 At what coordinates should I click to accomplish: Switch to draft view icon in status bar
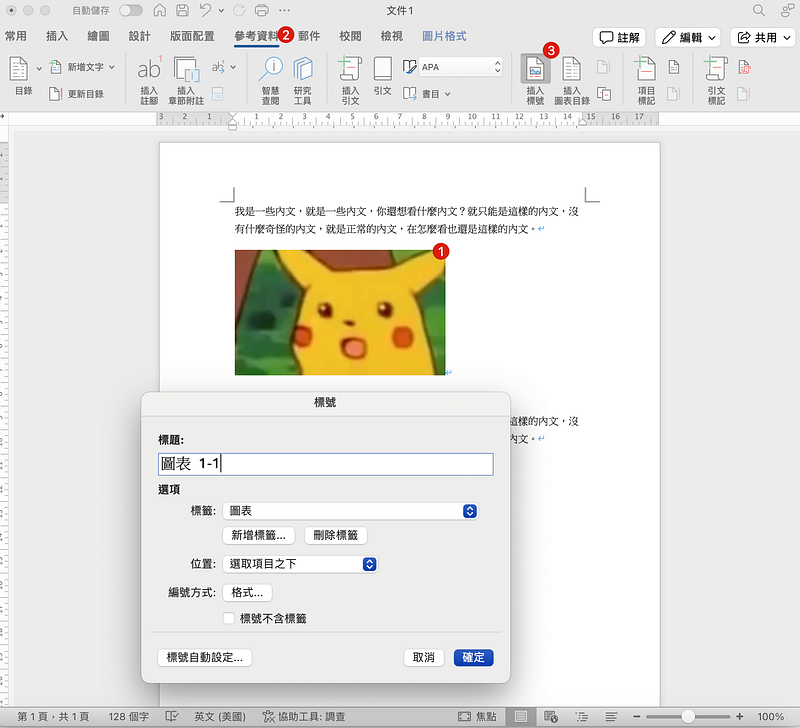(x=611, y=716)
